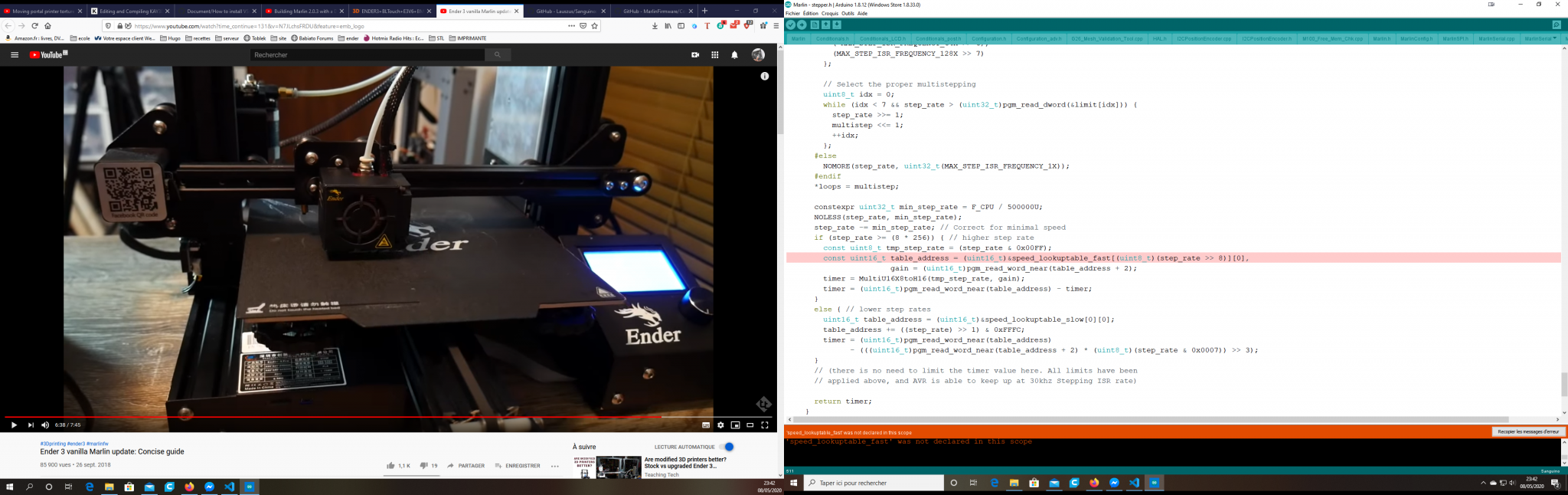Viewport: 1568px width, 495px height.
Task: Open the recettes bookmarks folder
Action: pos(198,38)
